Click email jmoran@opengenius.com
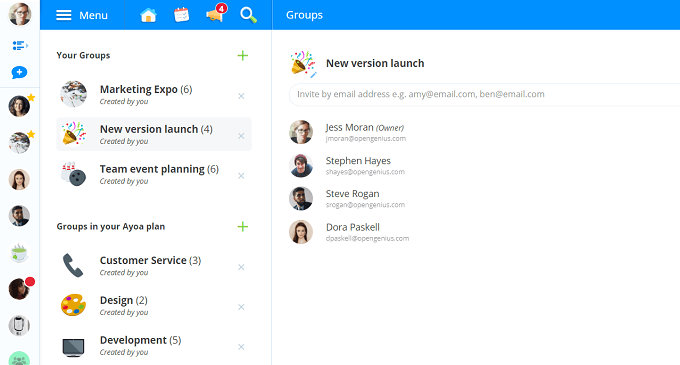The height and width of the screenshot is (365, 680). [366, 139]
